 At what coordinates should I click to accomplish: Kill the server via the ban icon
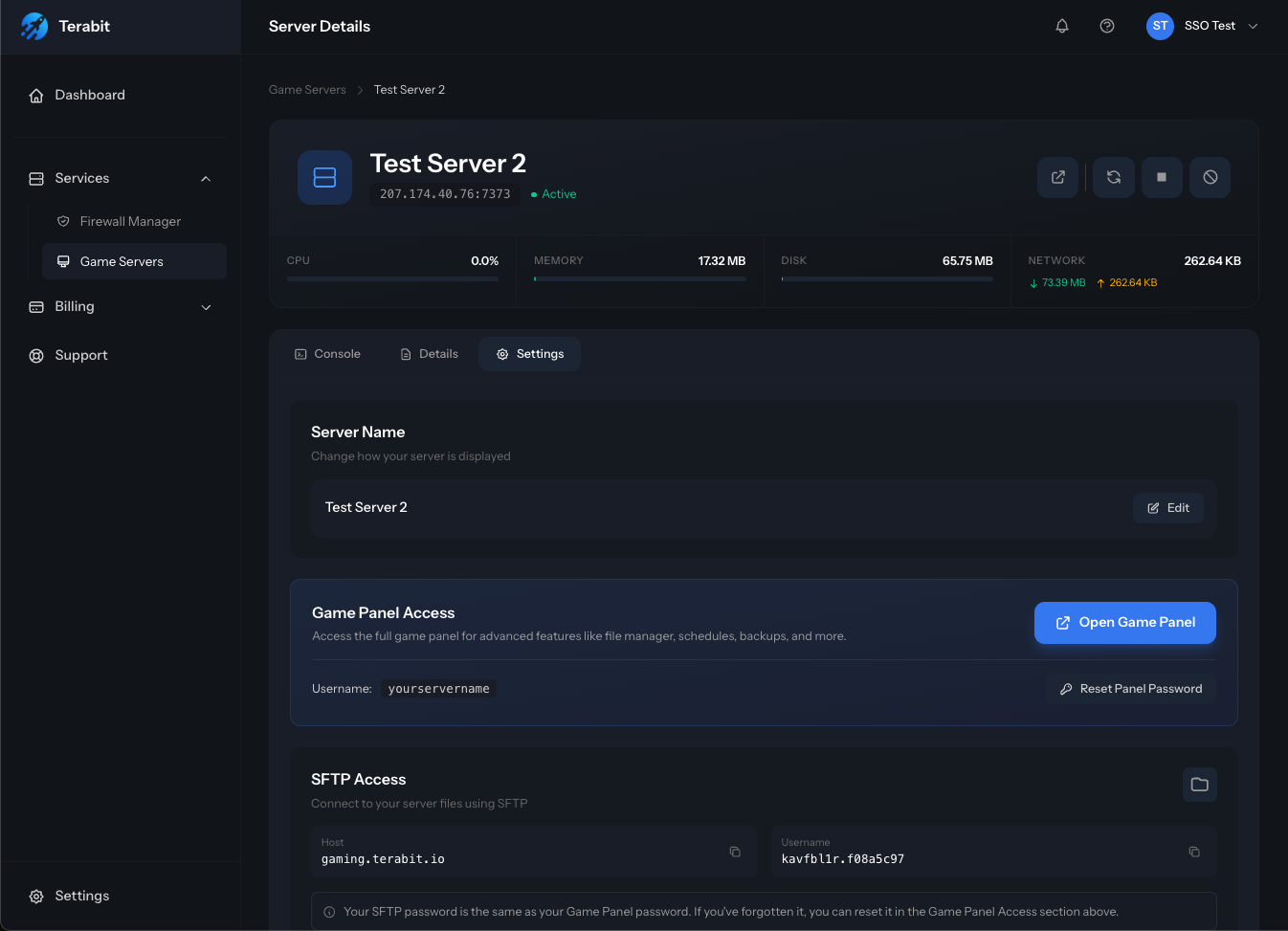click(1210, 177)
